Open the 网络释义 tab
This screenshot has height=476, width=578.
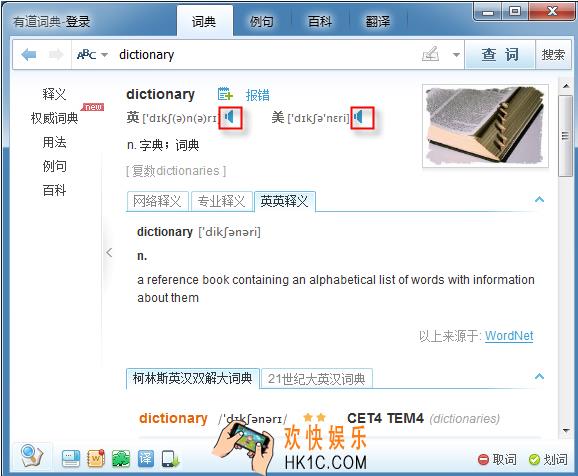pos(157,201)
